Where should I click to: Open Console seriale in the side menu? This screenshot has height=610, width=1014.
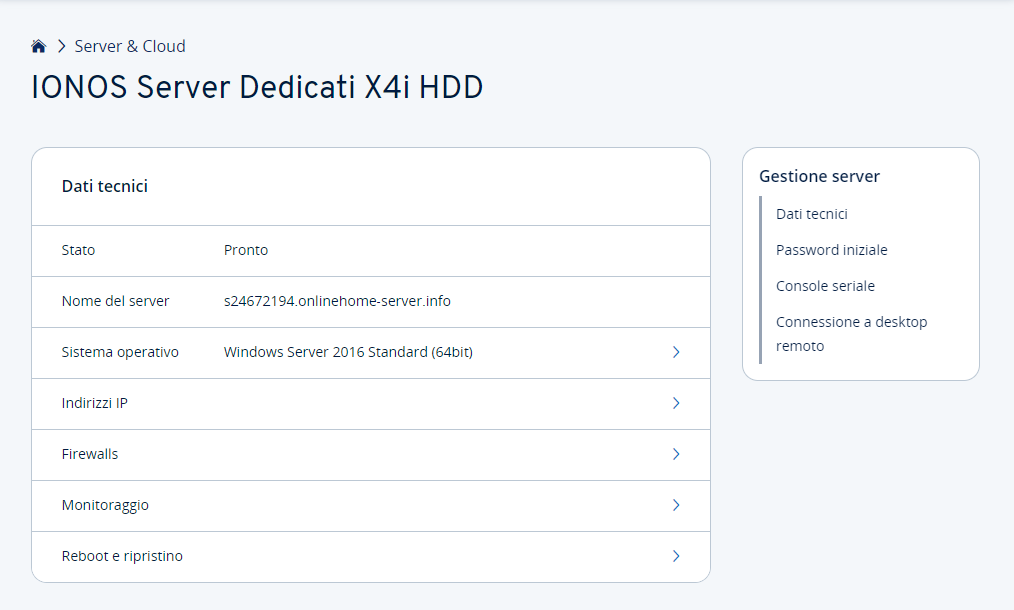tap(825, 286)
